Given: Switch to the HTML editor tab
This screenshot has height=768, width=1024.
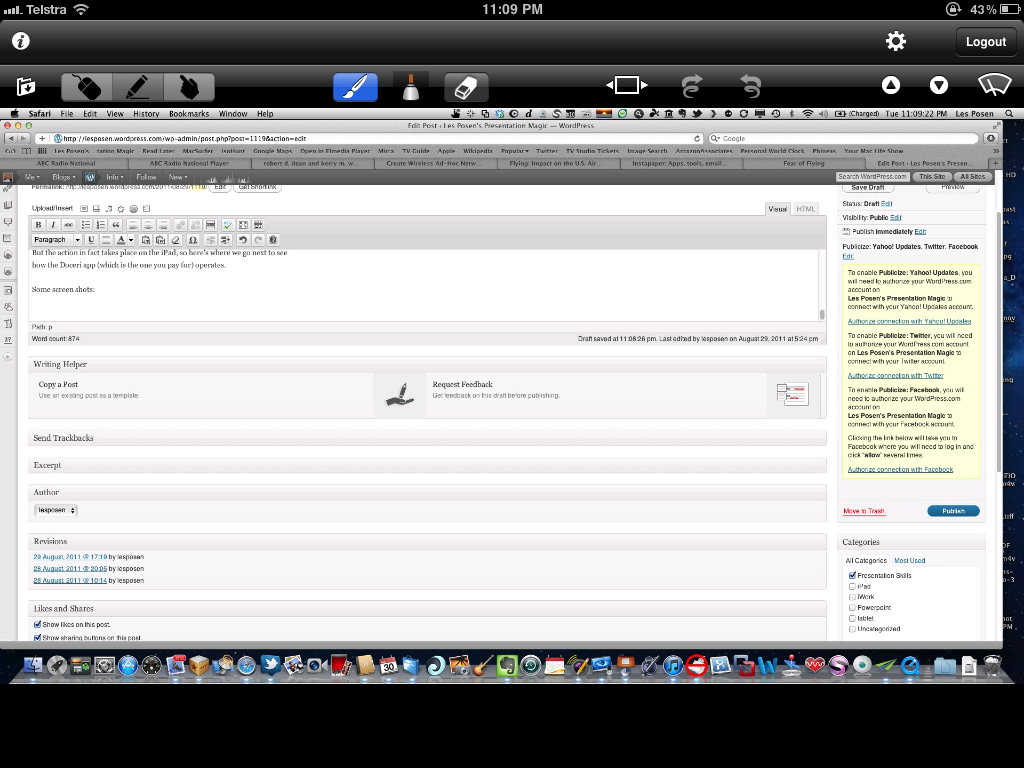Looking at the screenshot, I should point(805,209).
